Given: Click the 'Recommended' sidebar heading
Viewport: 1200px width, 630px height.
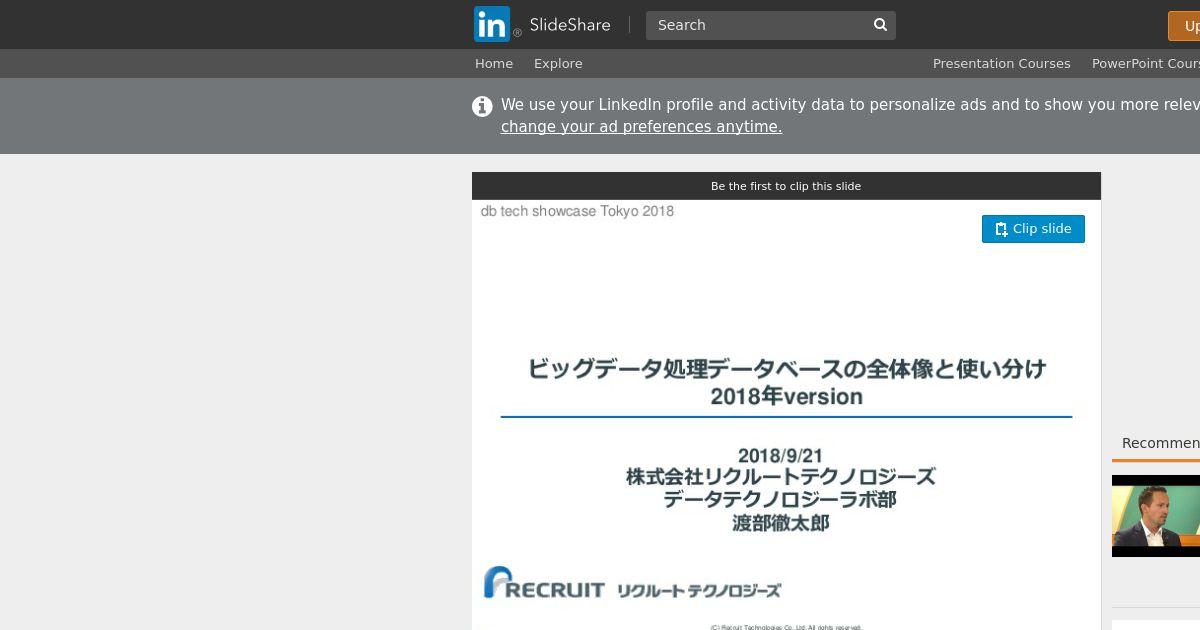Looking at the screenshot, I should 1160,443.
